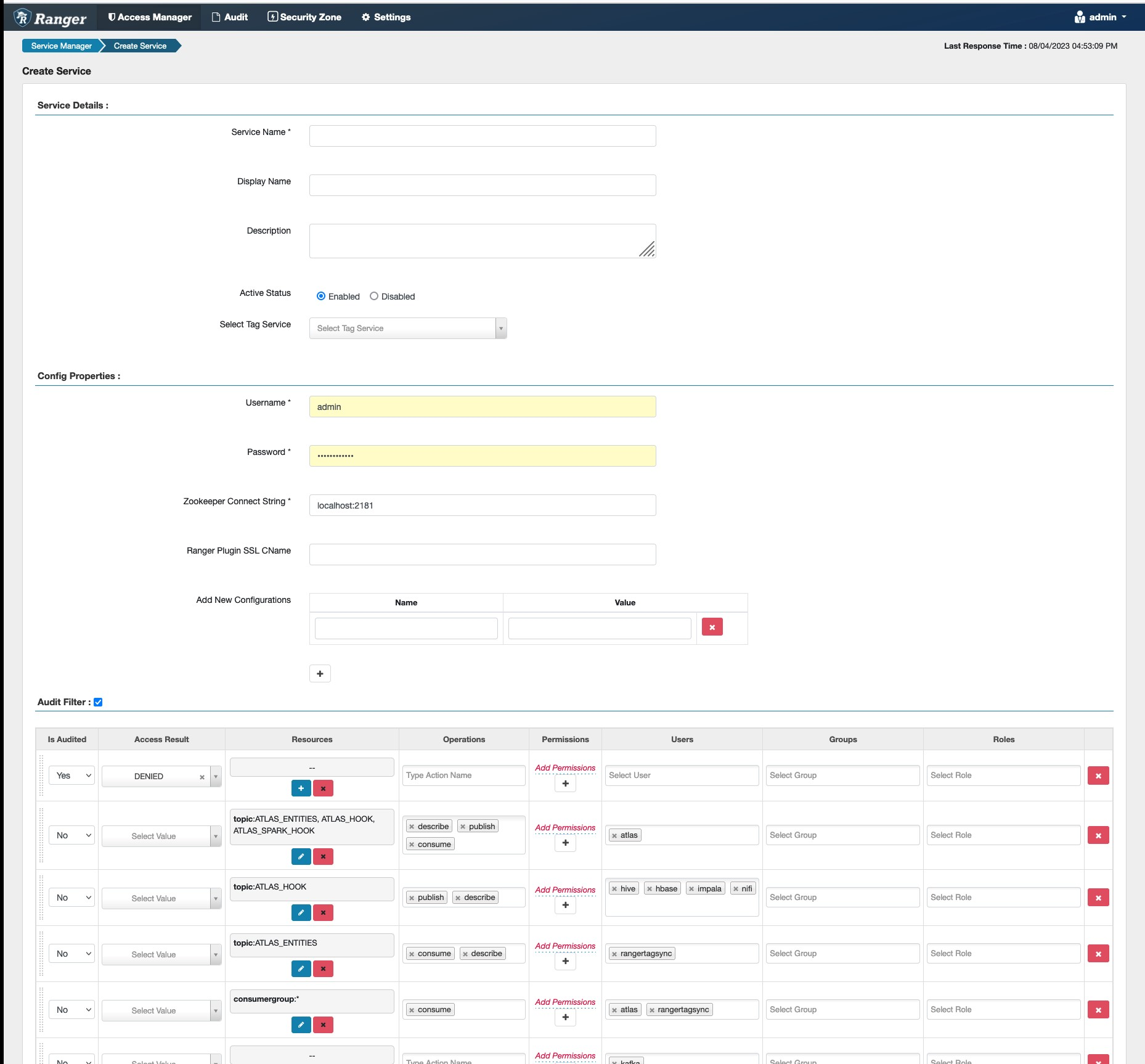Open Is Audited dropdown in consumergroup row
Image resolution: width=1145 pixels, height=1064 pixels.
coord(72,1010)
